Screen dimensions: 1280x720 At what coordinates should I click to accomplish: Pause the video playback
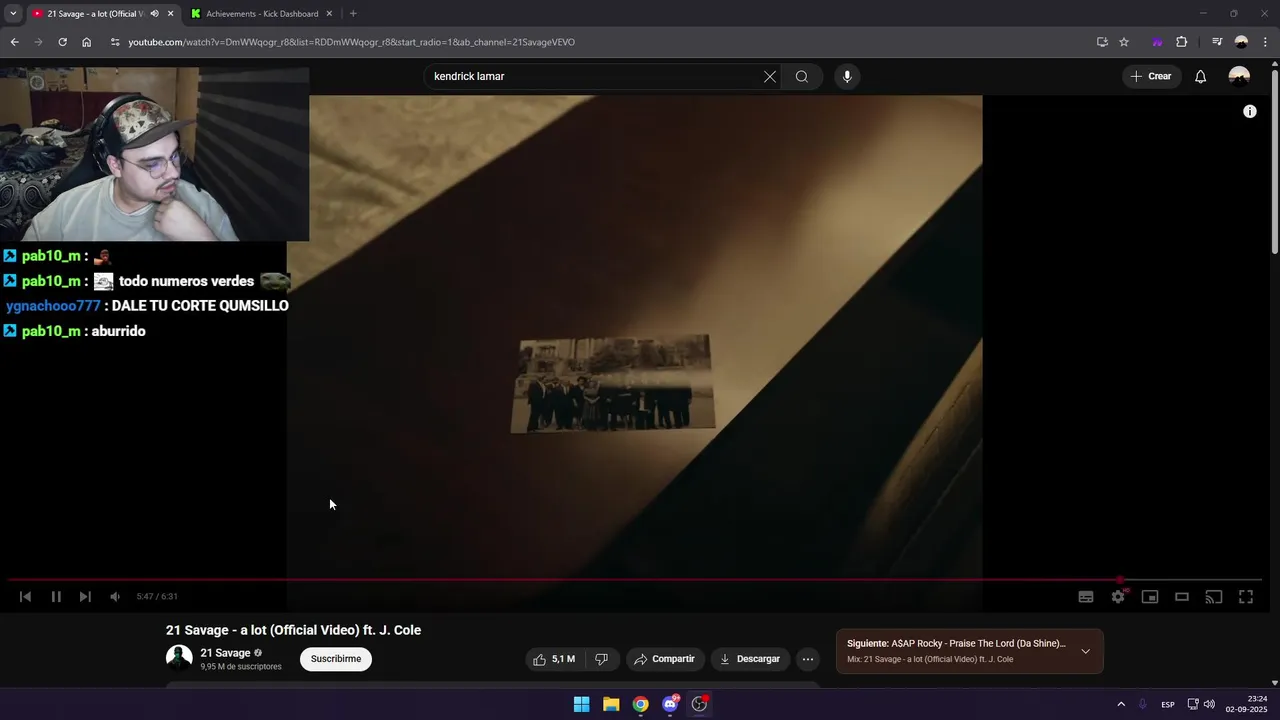point(56,597)
